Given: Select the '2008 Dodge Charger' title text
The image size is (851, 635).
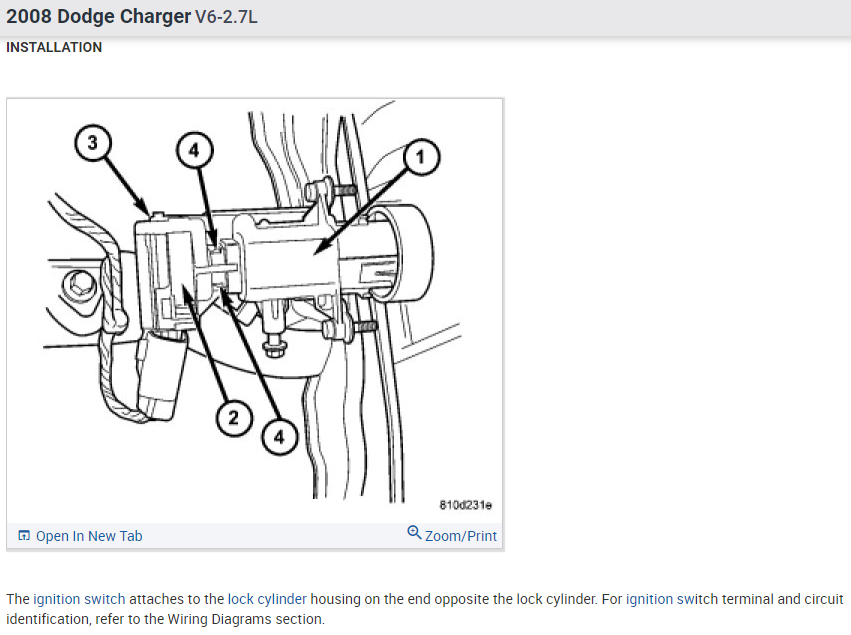Looking at the screenshot, I should (x=98, y=16).
